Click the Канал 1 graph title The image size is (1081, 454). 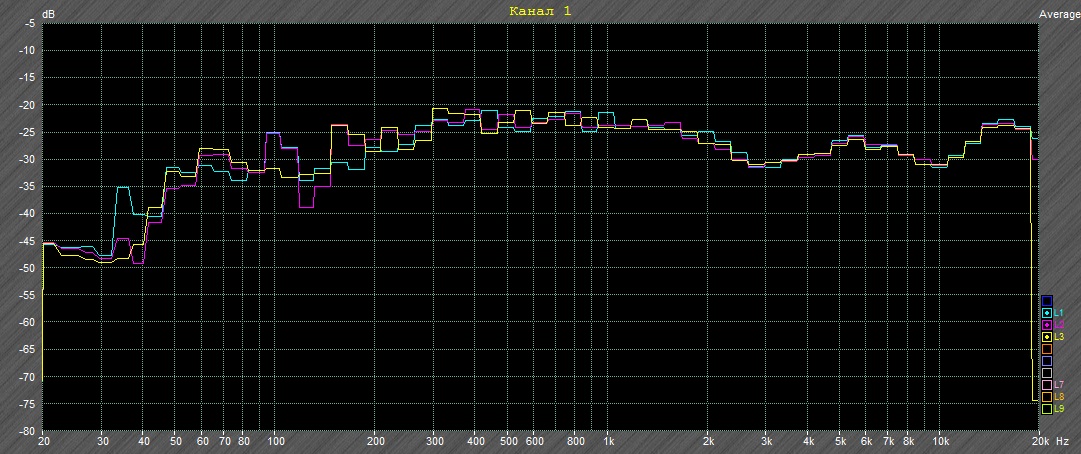coord(540,11)
